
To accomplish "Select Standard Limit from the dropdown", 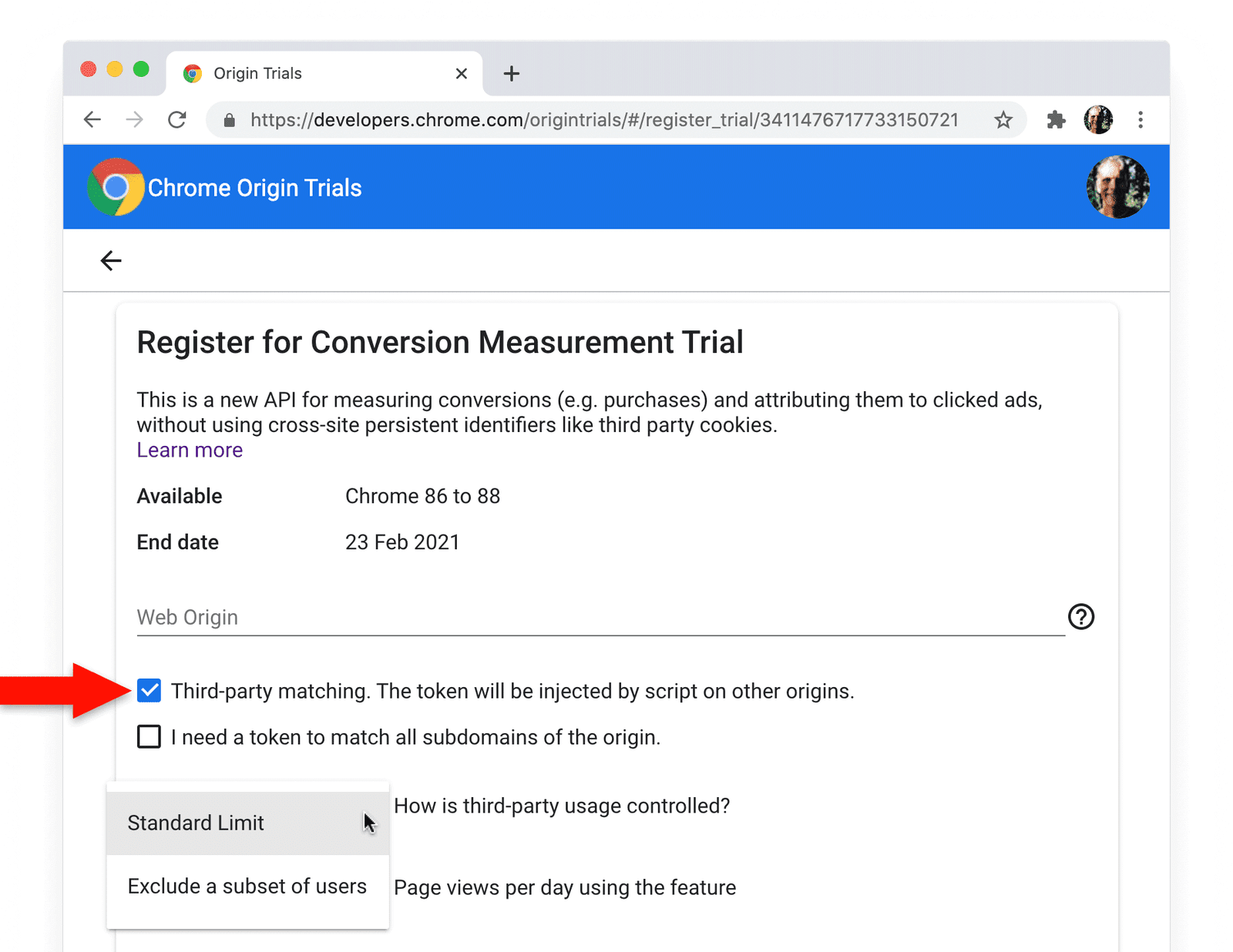I will point(196,822).
